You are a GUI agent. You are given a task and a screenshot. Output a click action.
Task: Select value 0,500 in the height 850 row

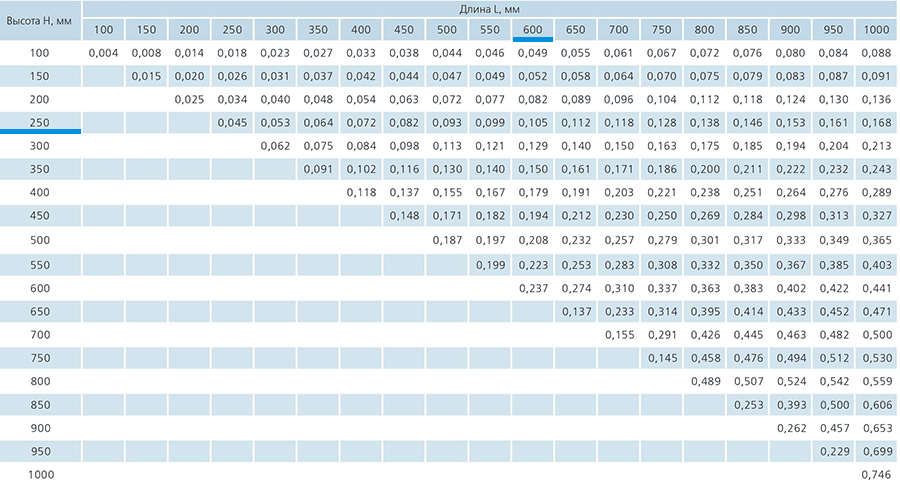pyautogui.click(x=834, y=405)
